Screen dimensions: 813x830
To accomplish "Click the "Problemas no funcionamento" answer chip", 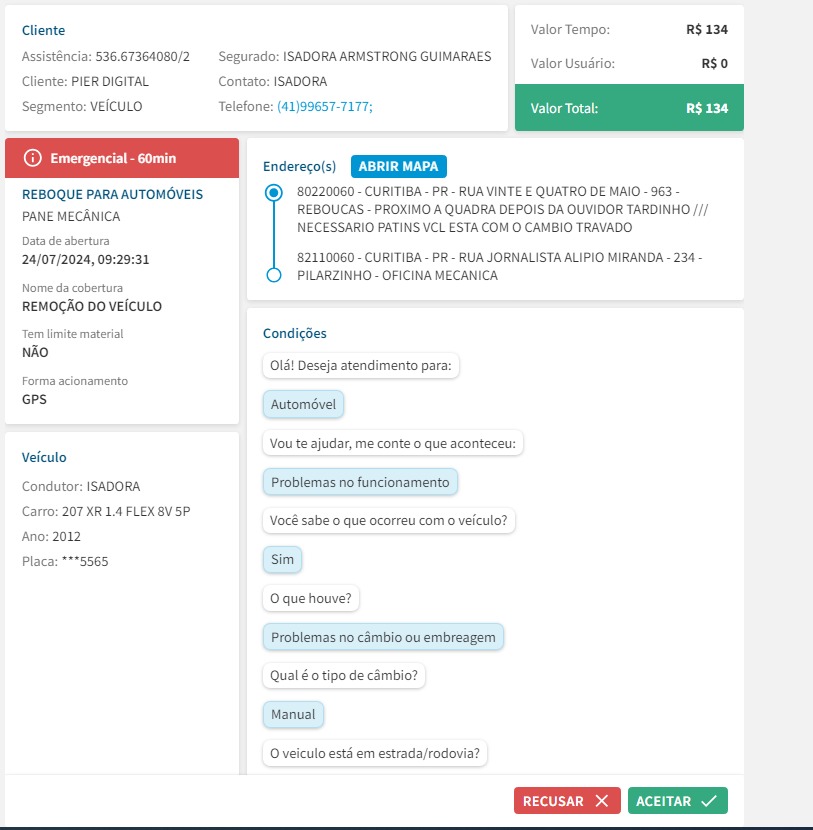I will [x=360, y=482].
